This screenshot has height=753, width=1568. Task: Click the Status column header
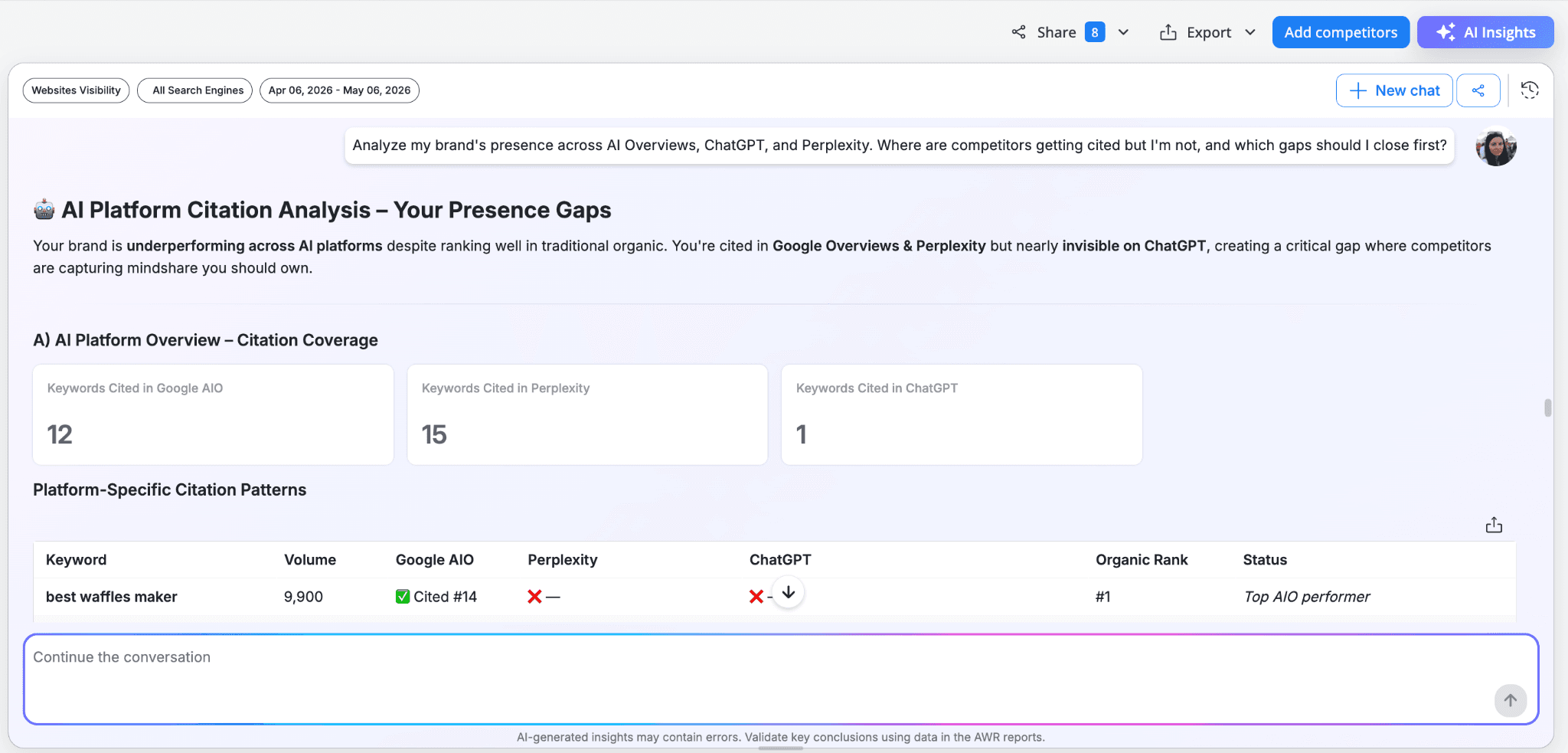coord(1265,560)
